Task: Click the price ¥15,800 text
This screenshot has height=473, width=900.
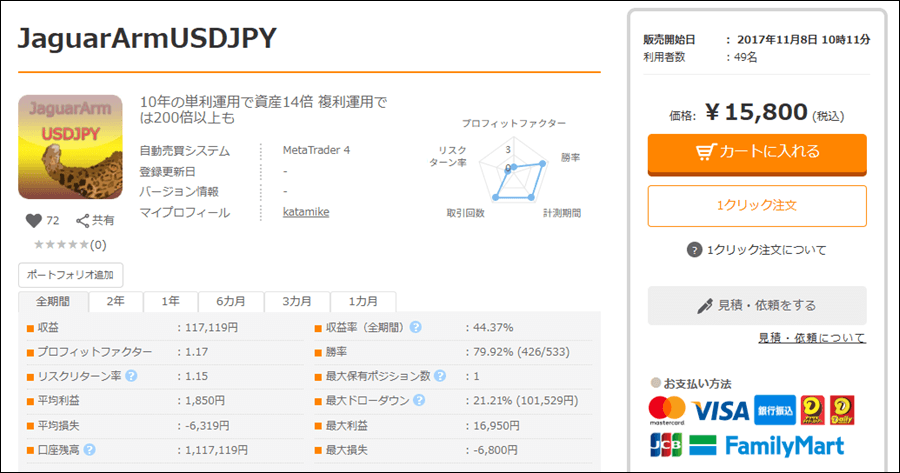Action: [x=757, y=113]
